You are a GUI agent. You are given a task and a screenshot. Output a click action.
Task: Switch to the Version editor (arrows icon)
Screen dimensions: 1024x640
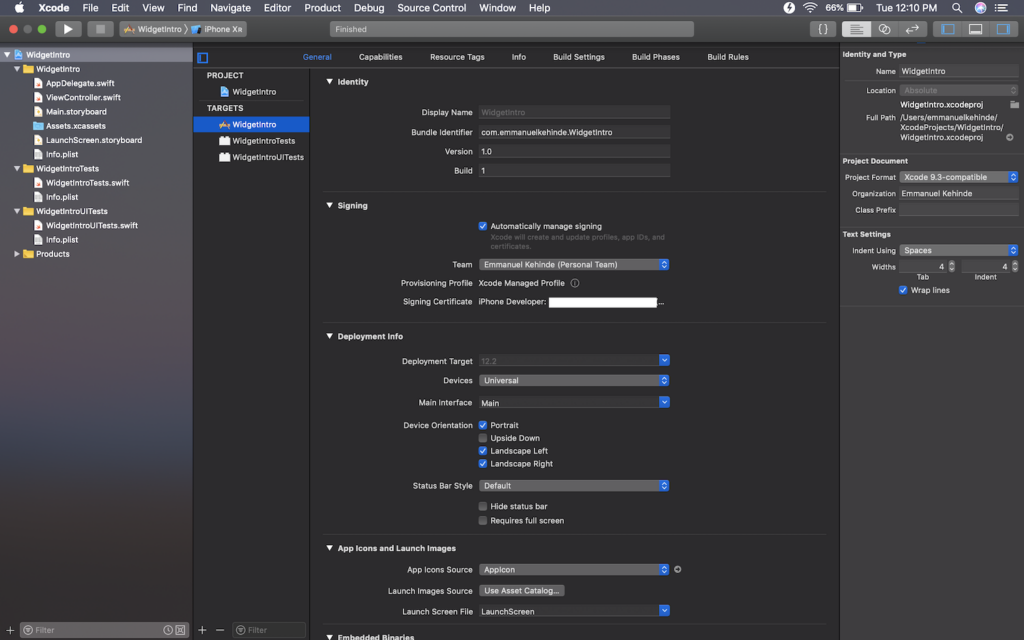pyautogui.click(x=912, y=29)
